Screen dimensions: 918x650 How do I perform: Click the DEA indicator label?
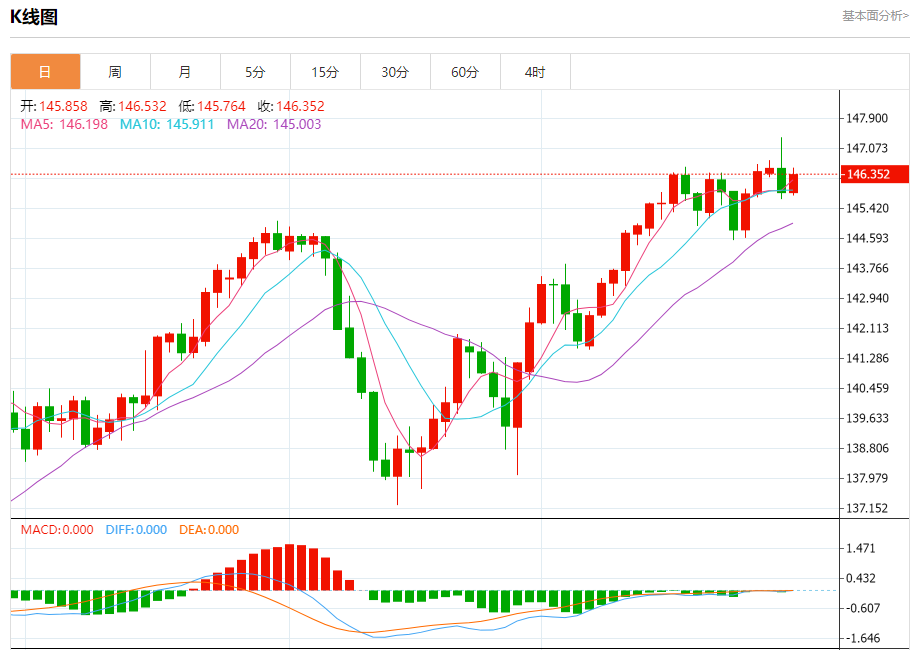click(x=209, y=530)
